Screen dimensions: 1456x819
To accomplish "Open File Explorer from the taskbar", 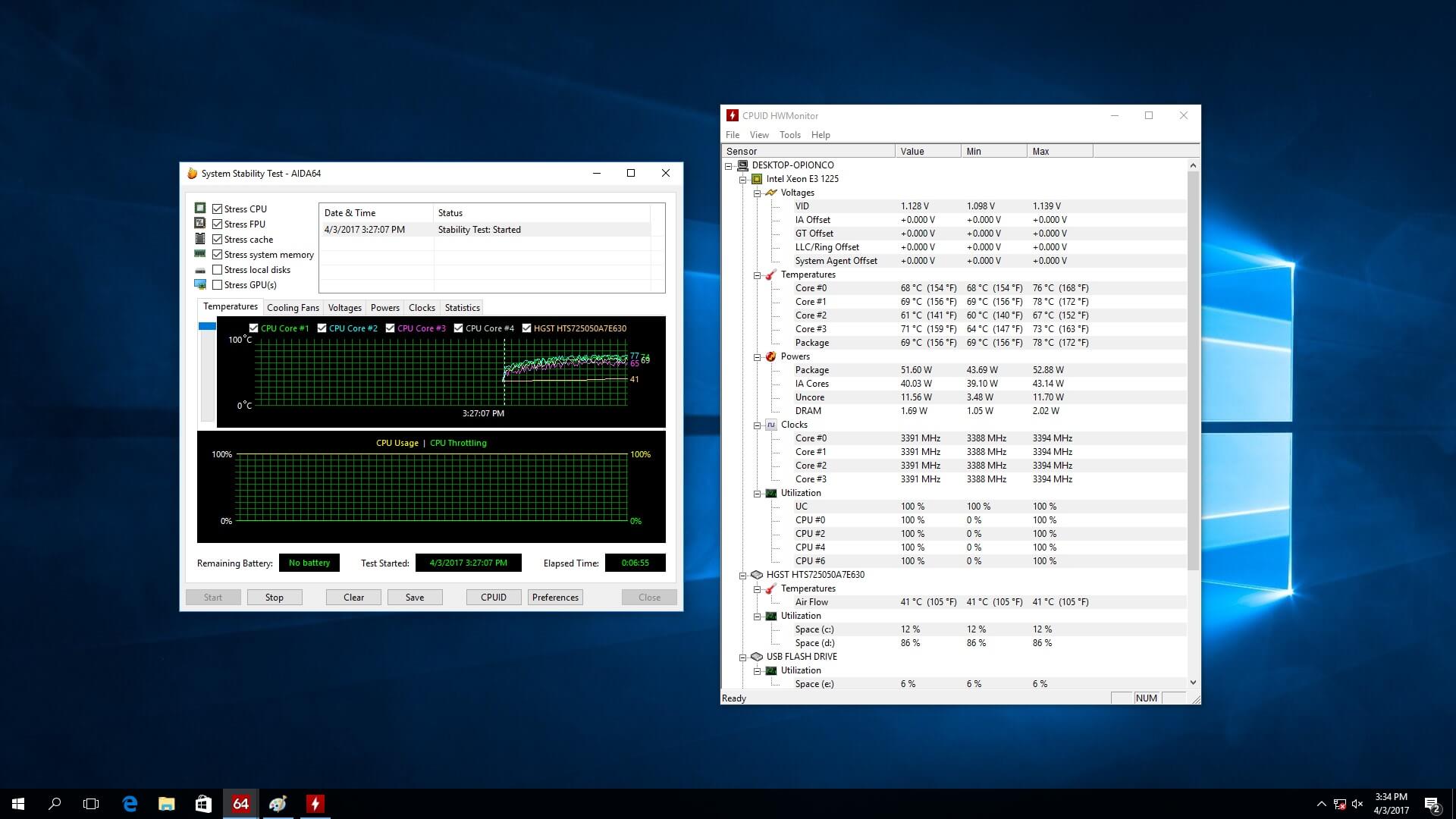I will [x=166, y=804].
